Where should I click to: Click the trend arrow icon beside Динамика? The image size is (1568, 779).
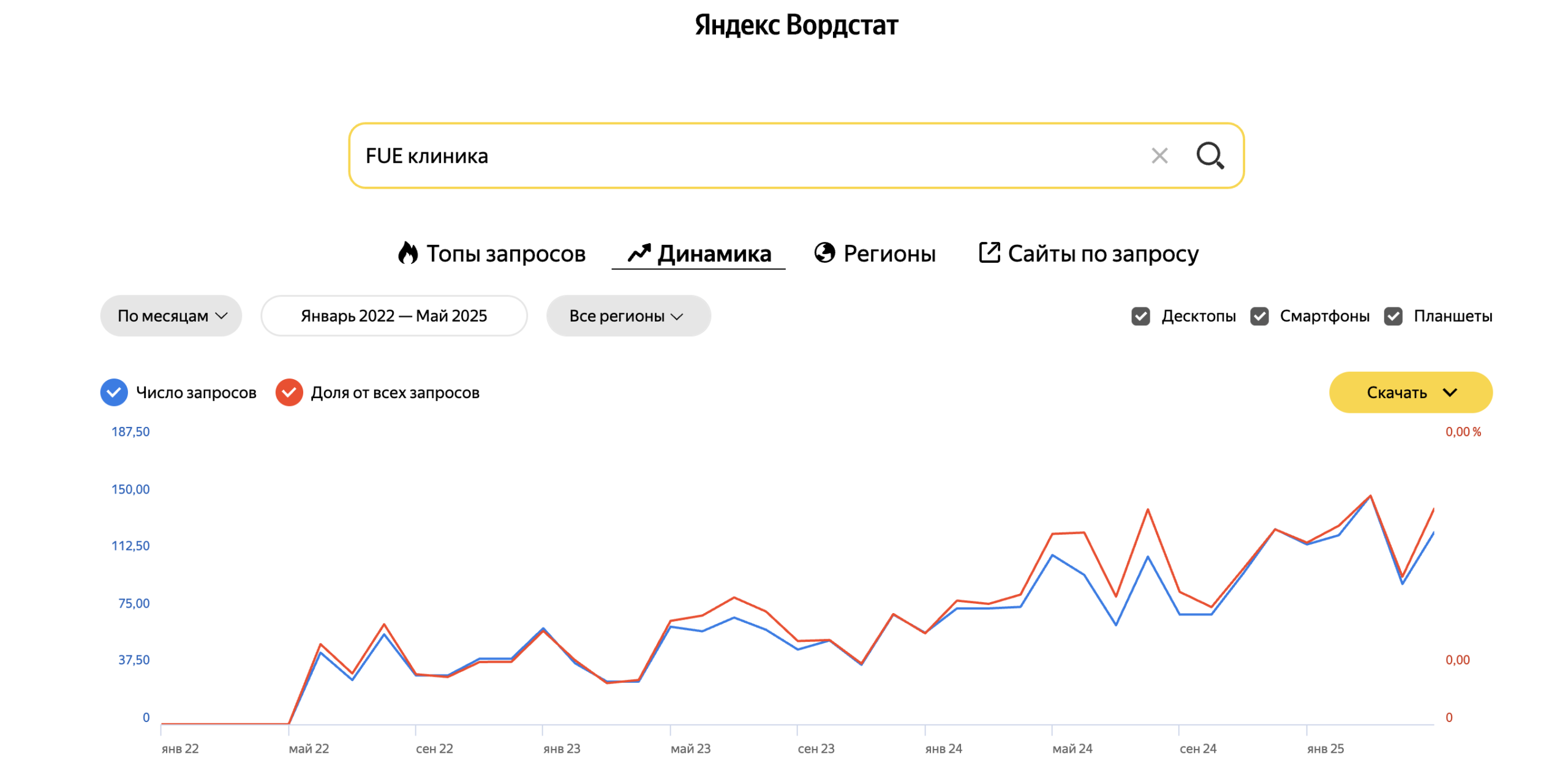tap(639, 253)
